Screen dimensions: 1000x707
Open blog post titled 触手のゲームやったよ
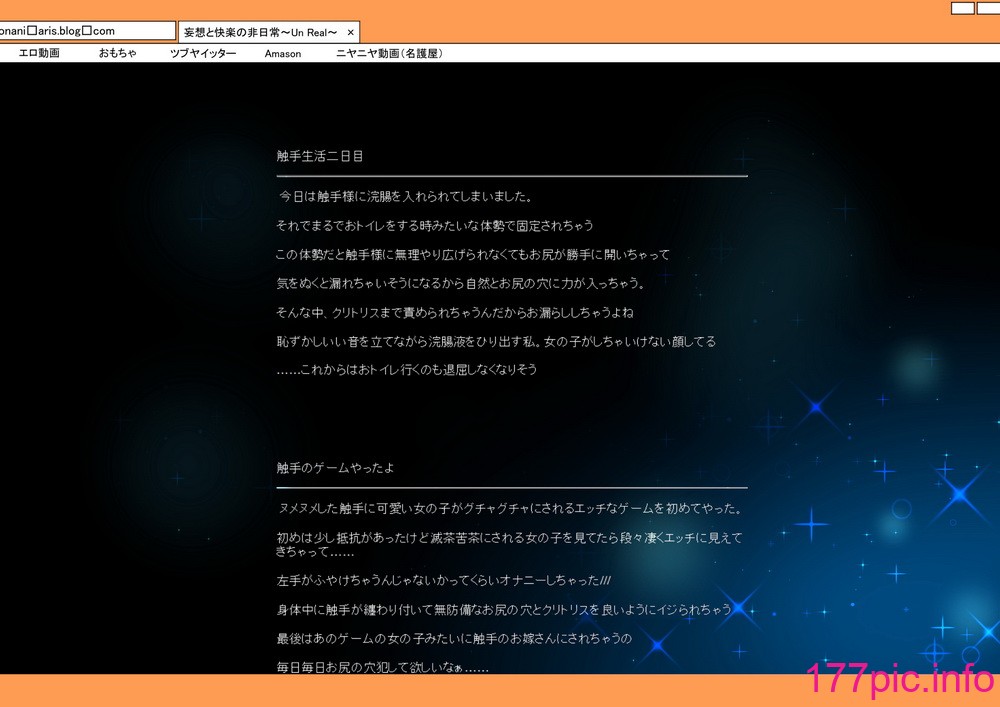coord(335,468)
